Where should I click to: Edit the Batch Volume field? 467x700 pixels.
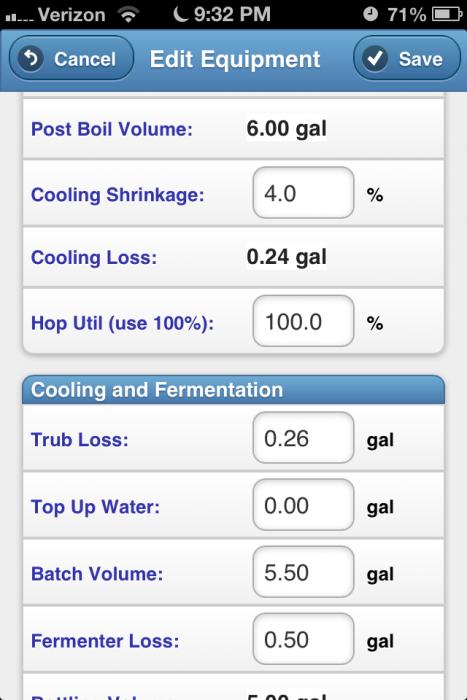pos(303,571)
